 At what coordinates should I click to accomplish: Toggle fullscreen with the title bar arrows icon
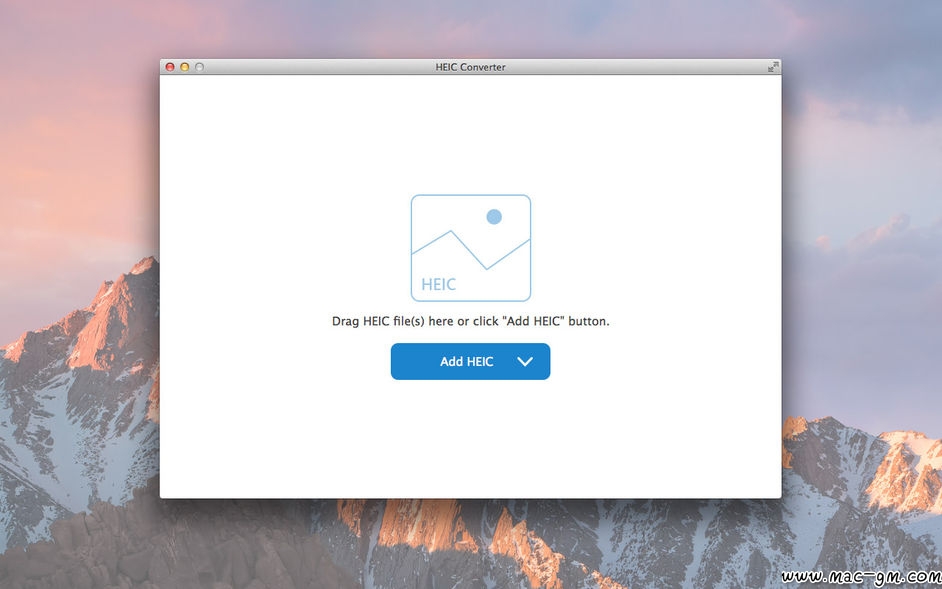pos(773,67)
